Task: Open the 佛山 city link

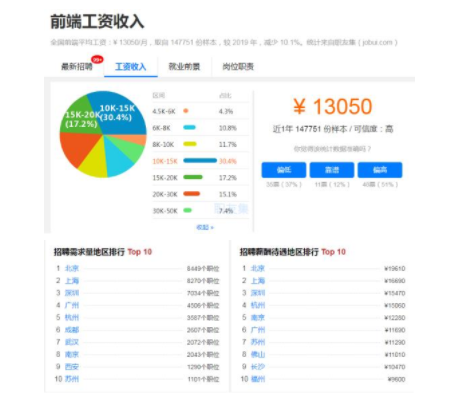Action: point(258,354)
